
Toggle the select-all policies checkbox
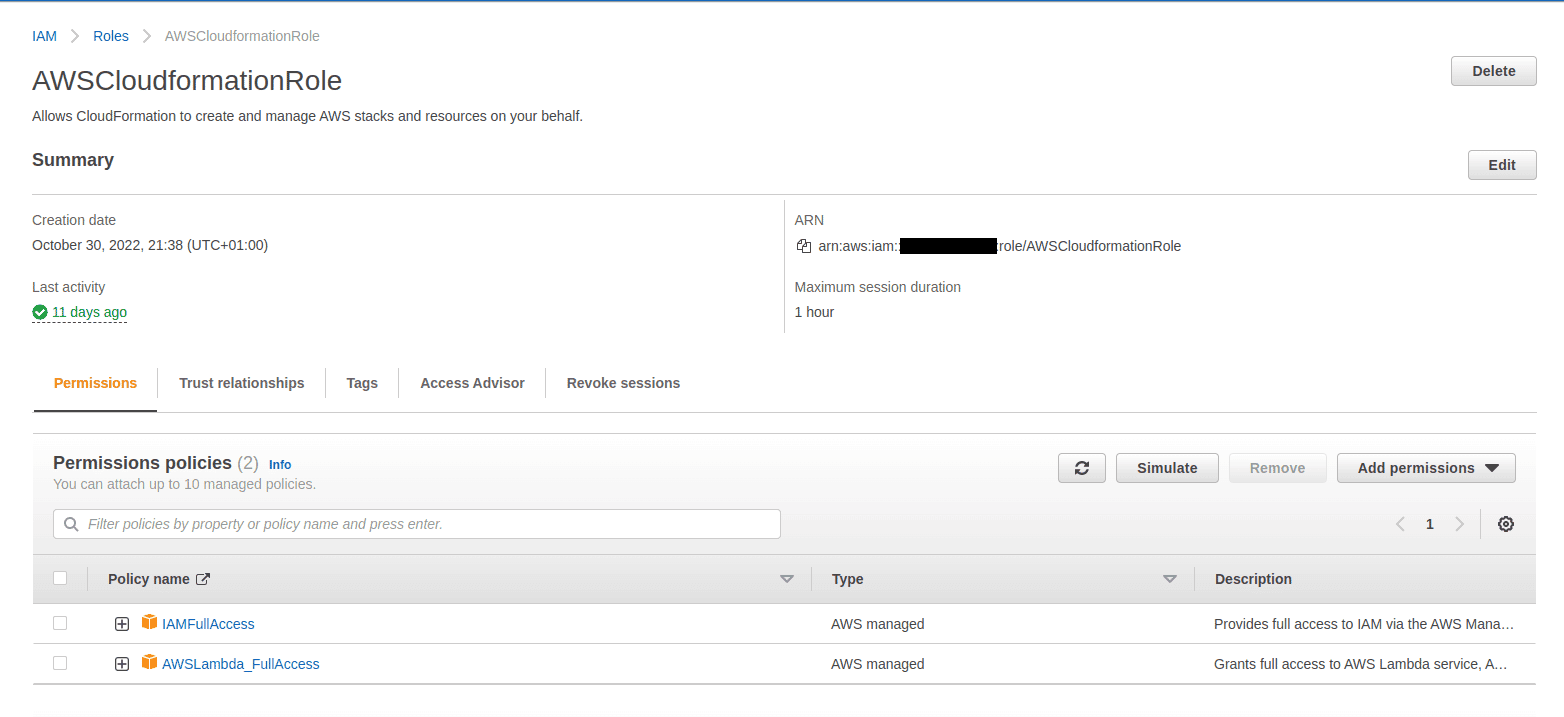coord(60,578)
